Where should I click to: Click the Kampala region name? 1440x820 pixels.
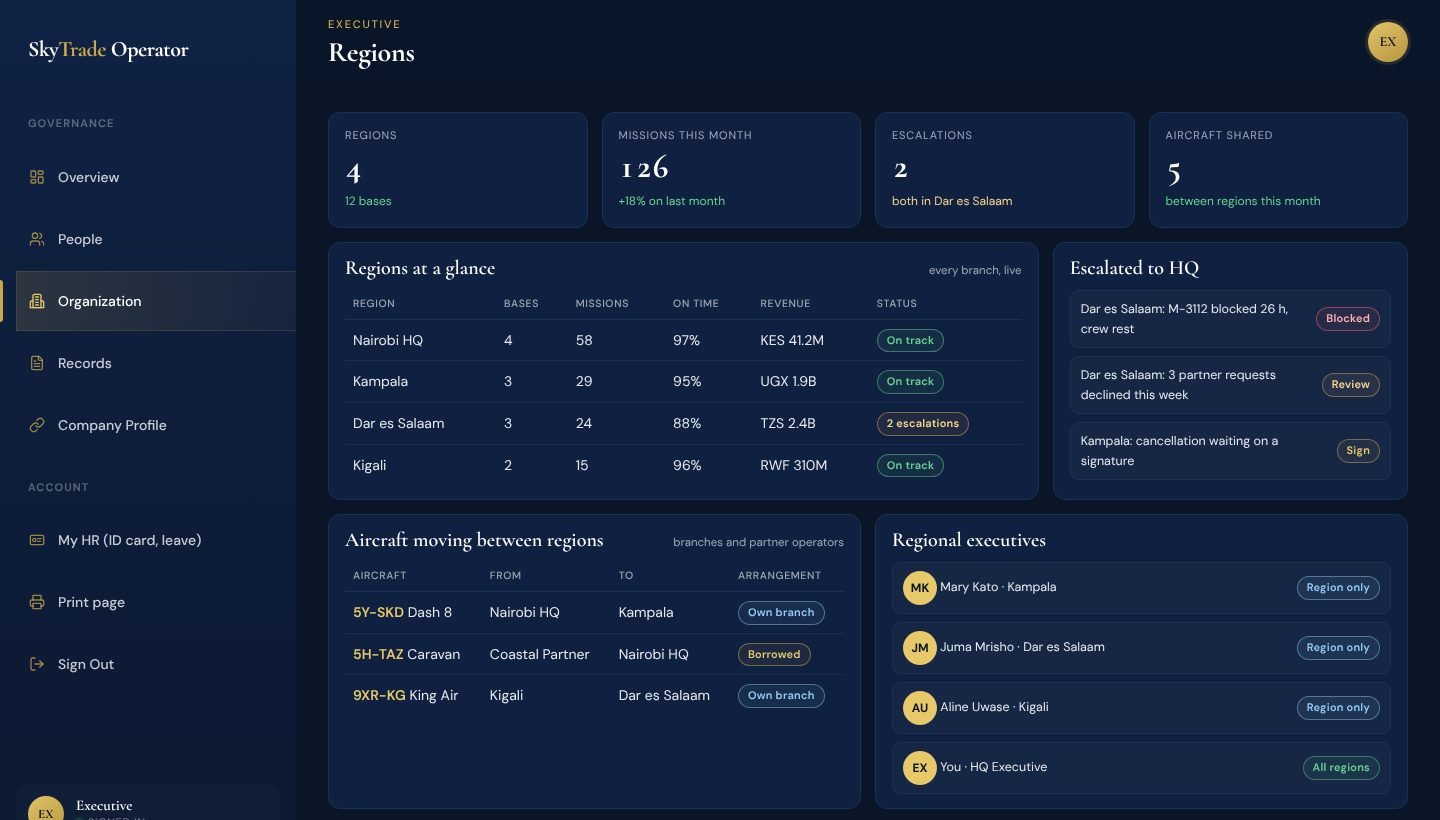pyautogui.click(x=380, y=382)
